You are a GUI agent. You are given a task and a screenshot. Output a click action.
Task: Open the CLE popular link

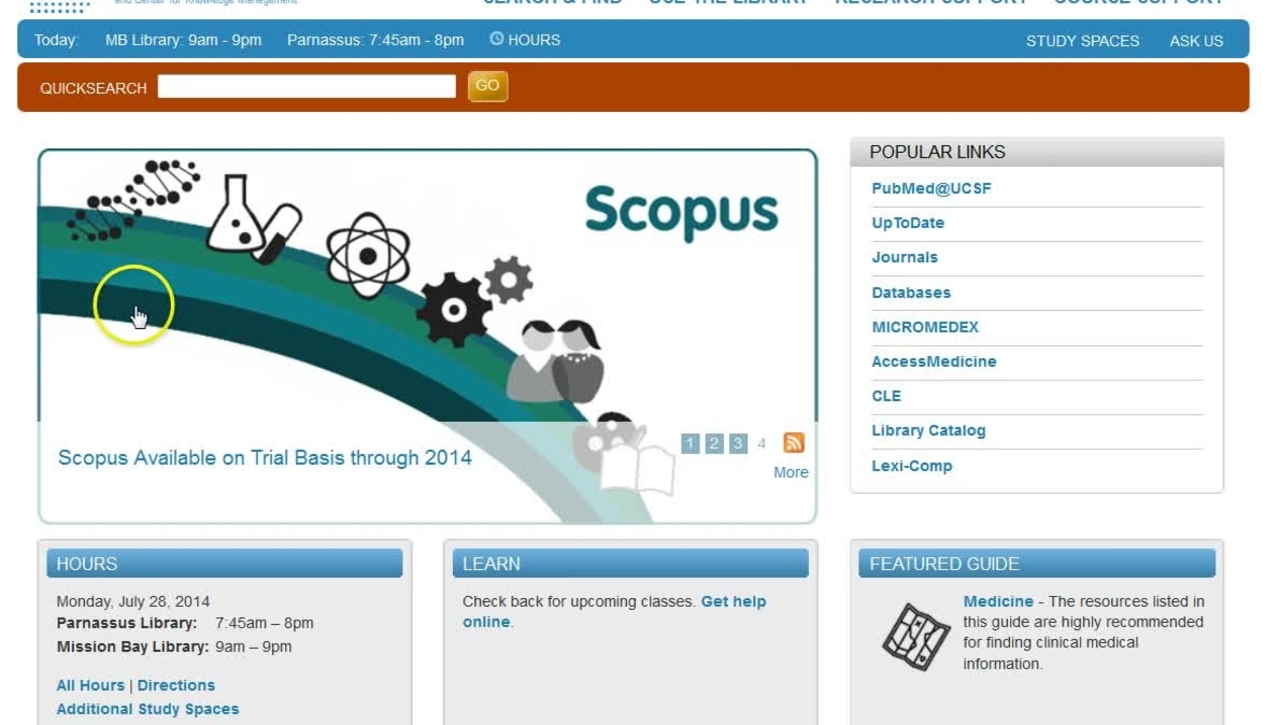point(886,396)
